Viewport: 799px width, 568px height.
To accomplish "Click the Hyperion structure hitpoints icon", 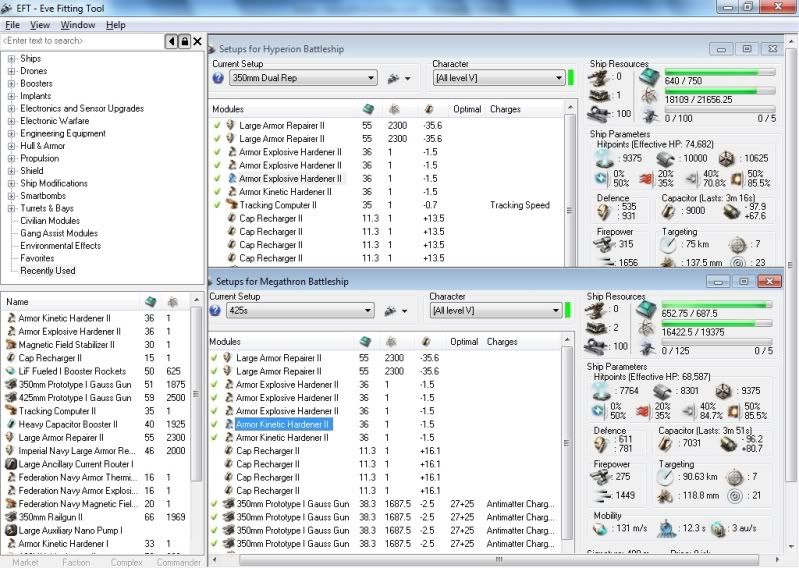I will (x=727, y=159).
